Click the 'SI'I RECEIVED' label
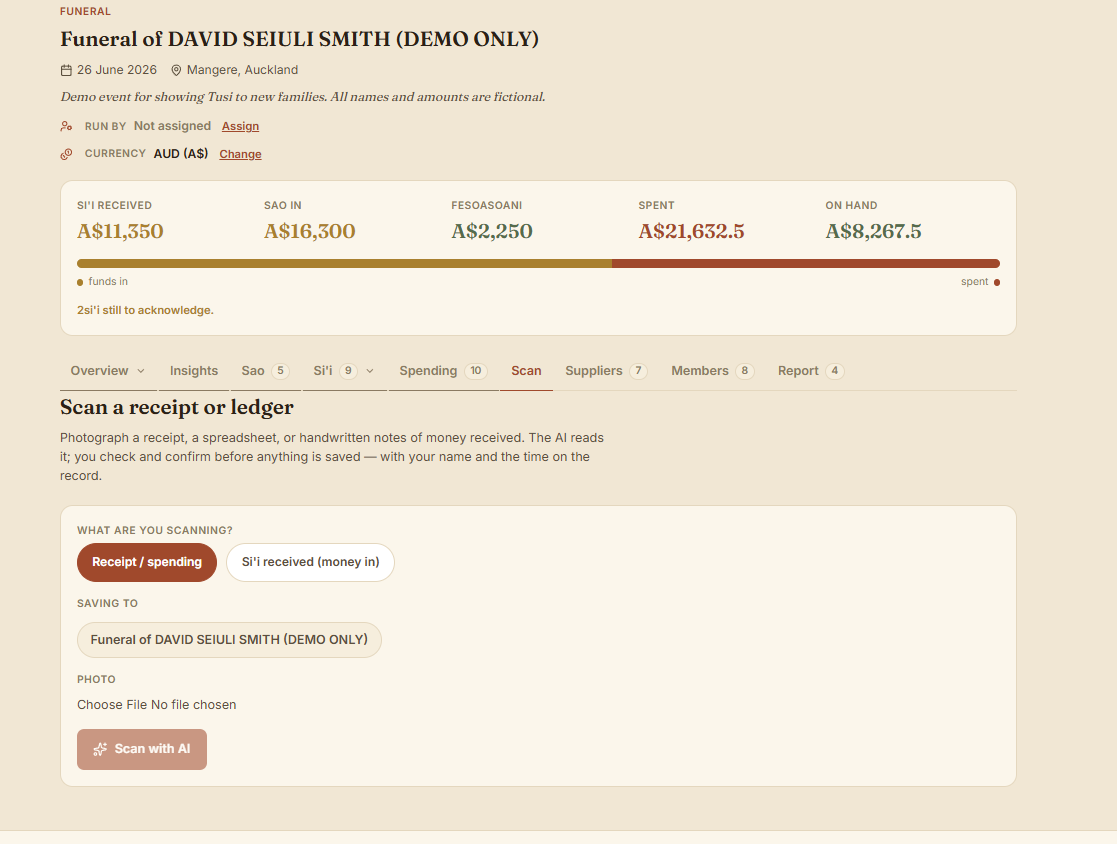This screenshot has width=1117, height=844. click(114, 205)
